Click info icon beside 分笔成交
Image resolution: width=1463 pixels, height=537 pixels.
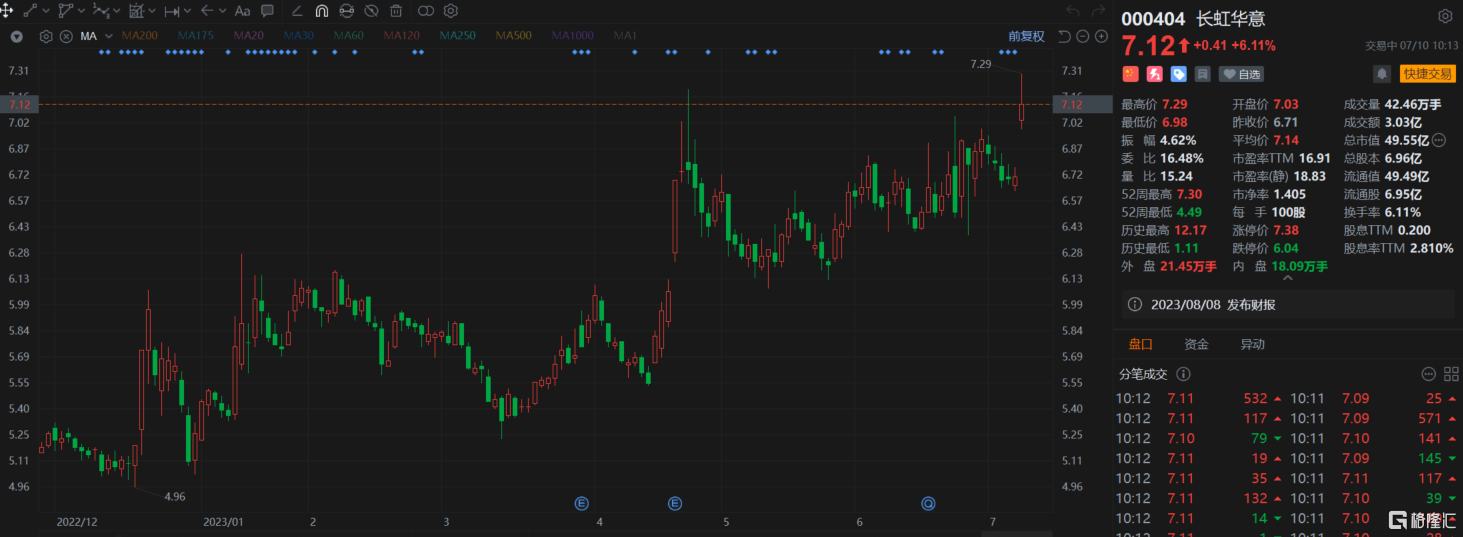coord(1183,374)
